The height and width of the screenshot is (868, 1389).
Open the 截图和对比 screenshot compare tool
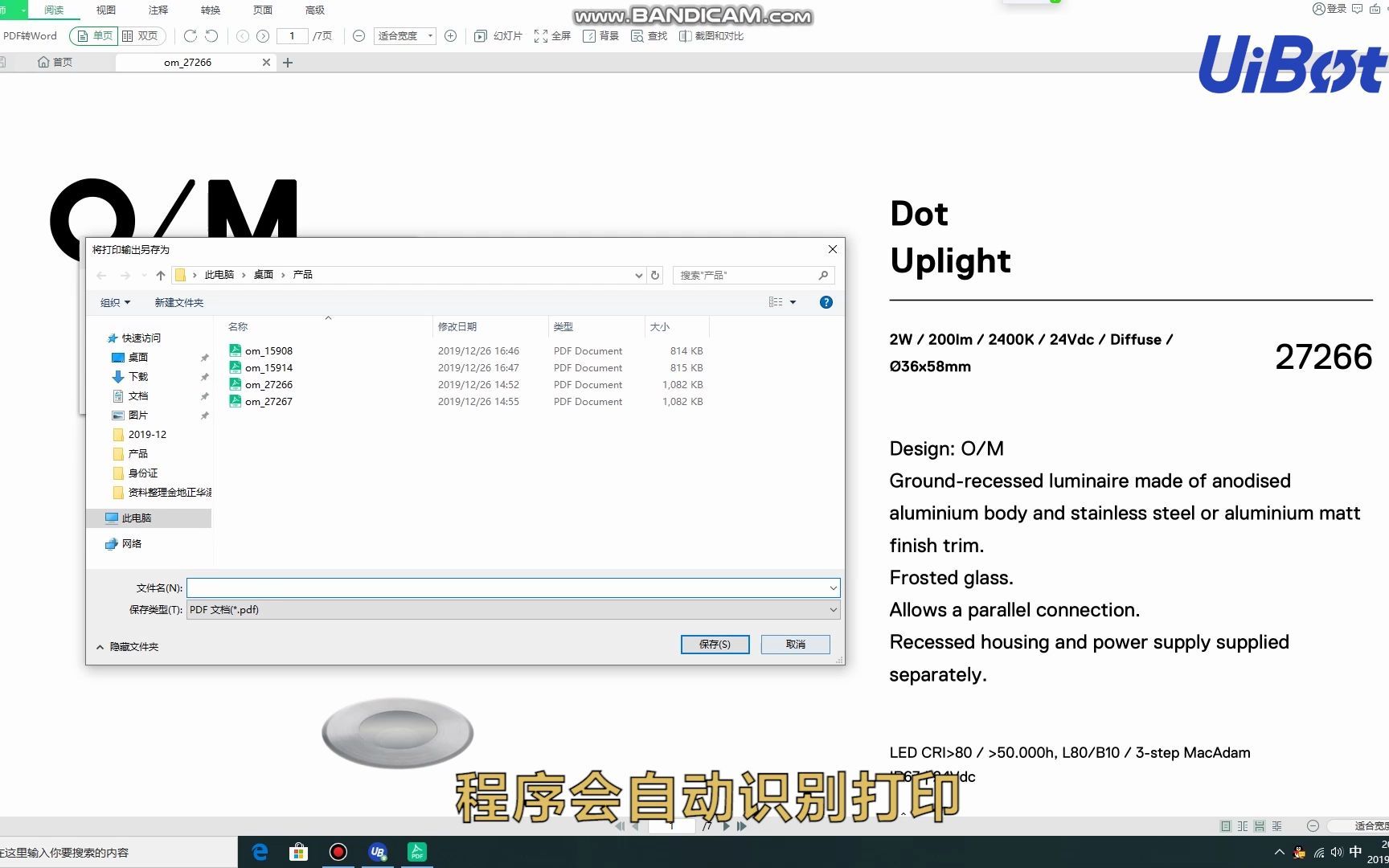[711, 35]
